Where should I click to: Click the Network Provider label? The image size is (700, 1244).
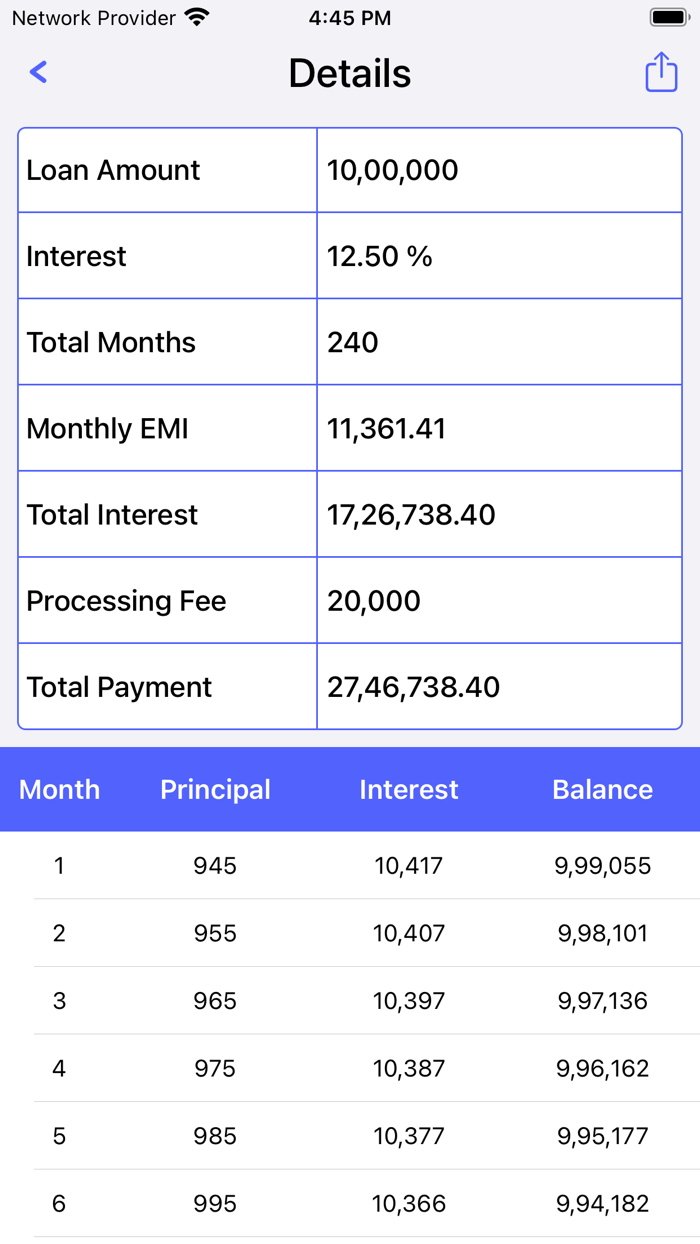click(x=96, y=17)
